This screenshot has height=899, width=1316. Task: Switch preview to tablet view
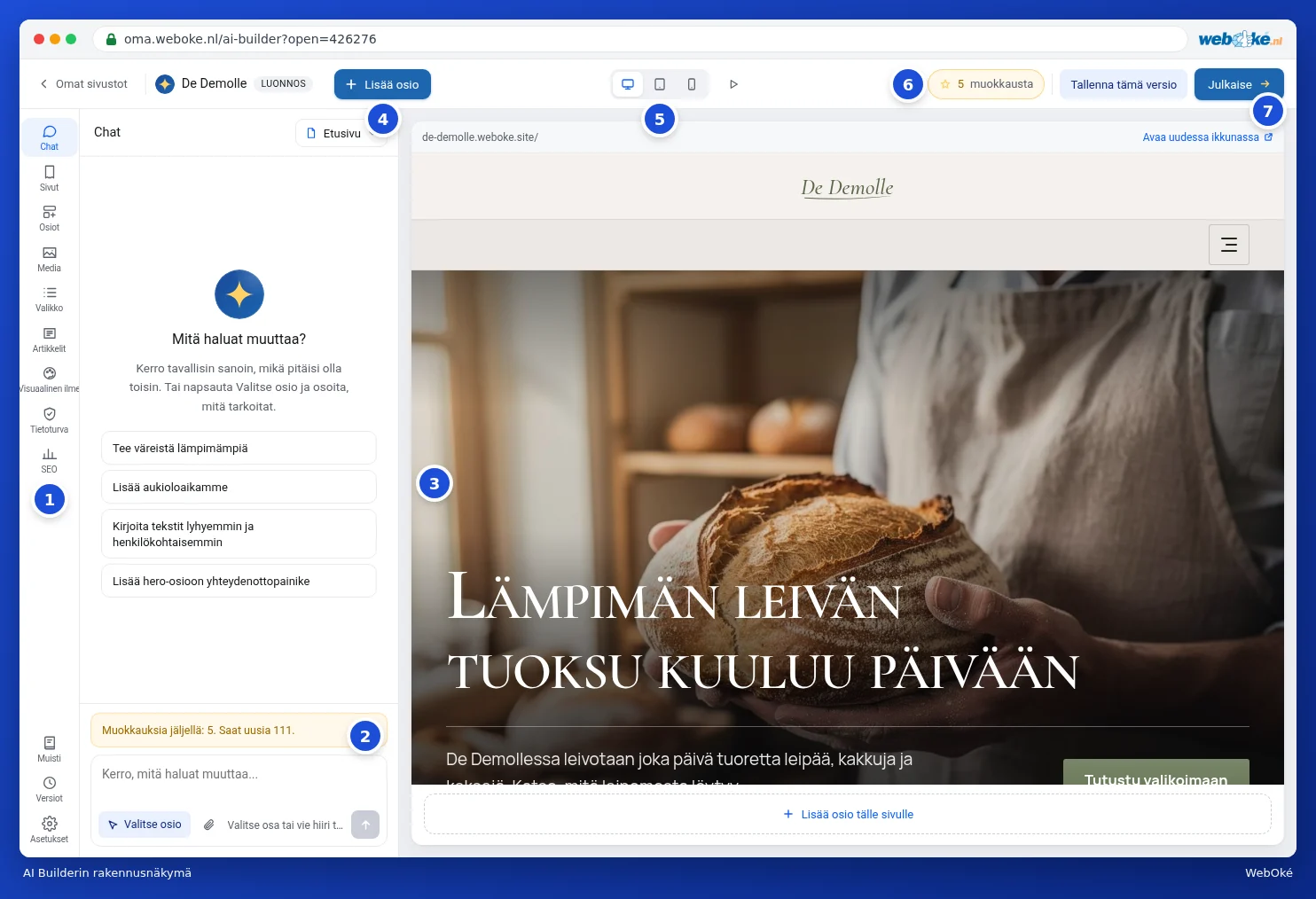[x=660, y=84]
